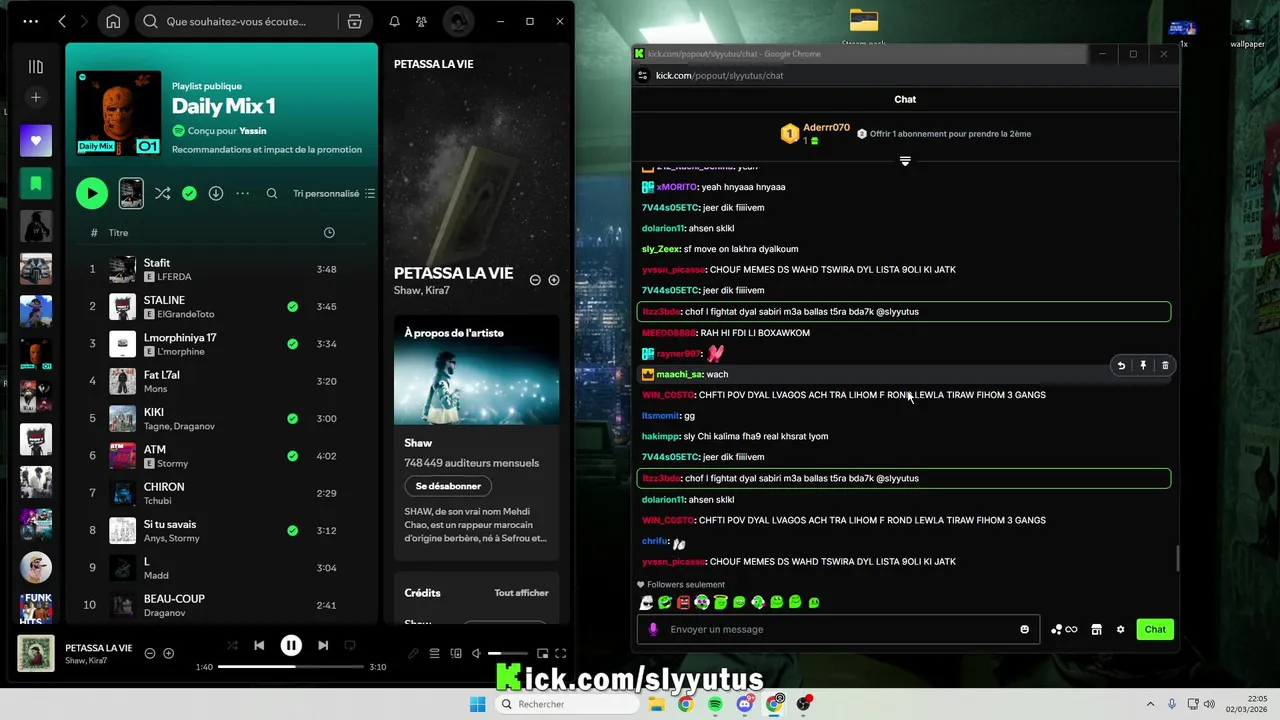Select track BEAU-COUP by Draganov
The height and width of the screenshot is (720, 1280).
point(220,605)
